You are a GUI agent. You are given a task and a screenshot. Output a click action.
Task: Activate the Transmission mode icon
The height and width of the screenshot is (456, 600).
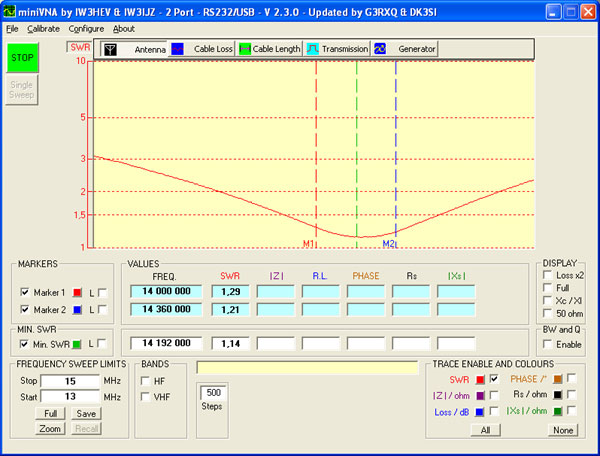click(313, 48)
